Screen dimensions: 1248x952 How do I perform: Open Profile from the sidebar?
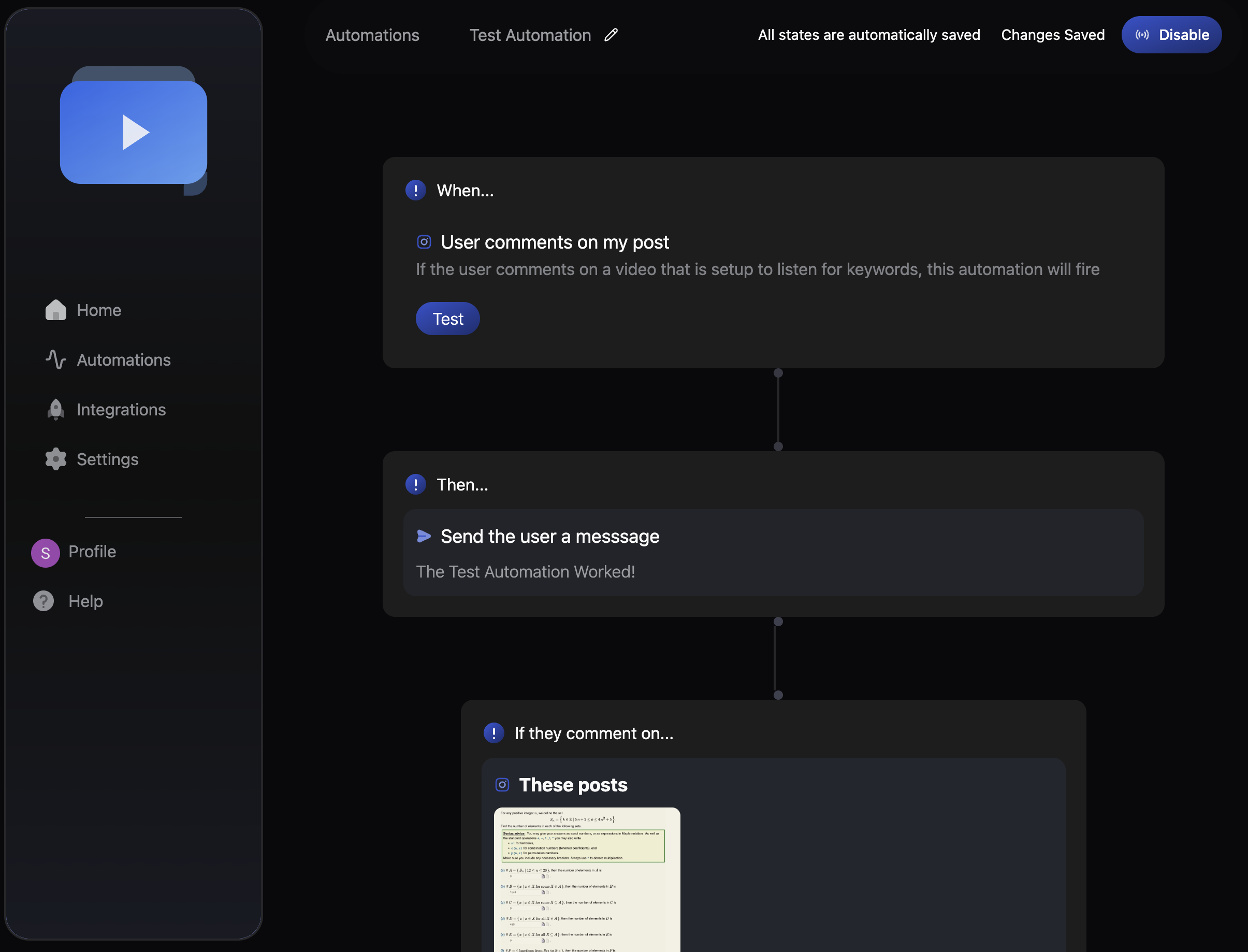click(92, 552)
